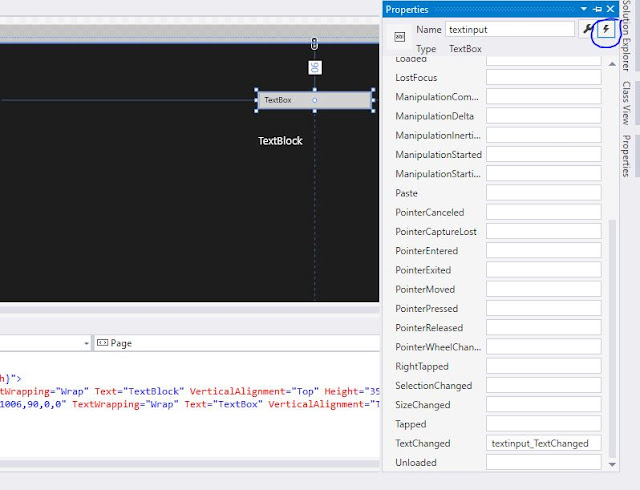640x490 pixels.
Task: Click the TextBox type icon beside Name
Action: (400, 37)
